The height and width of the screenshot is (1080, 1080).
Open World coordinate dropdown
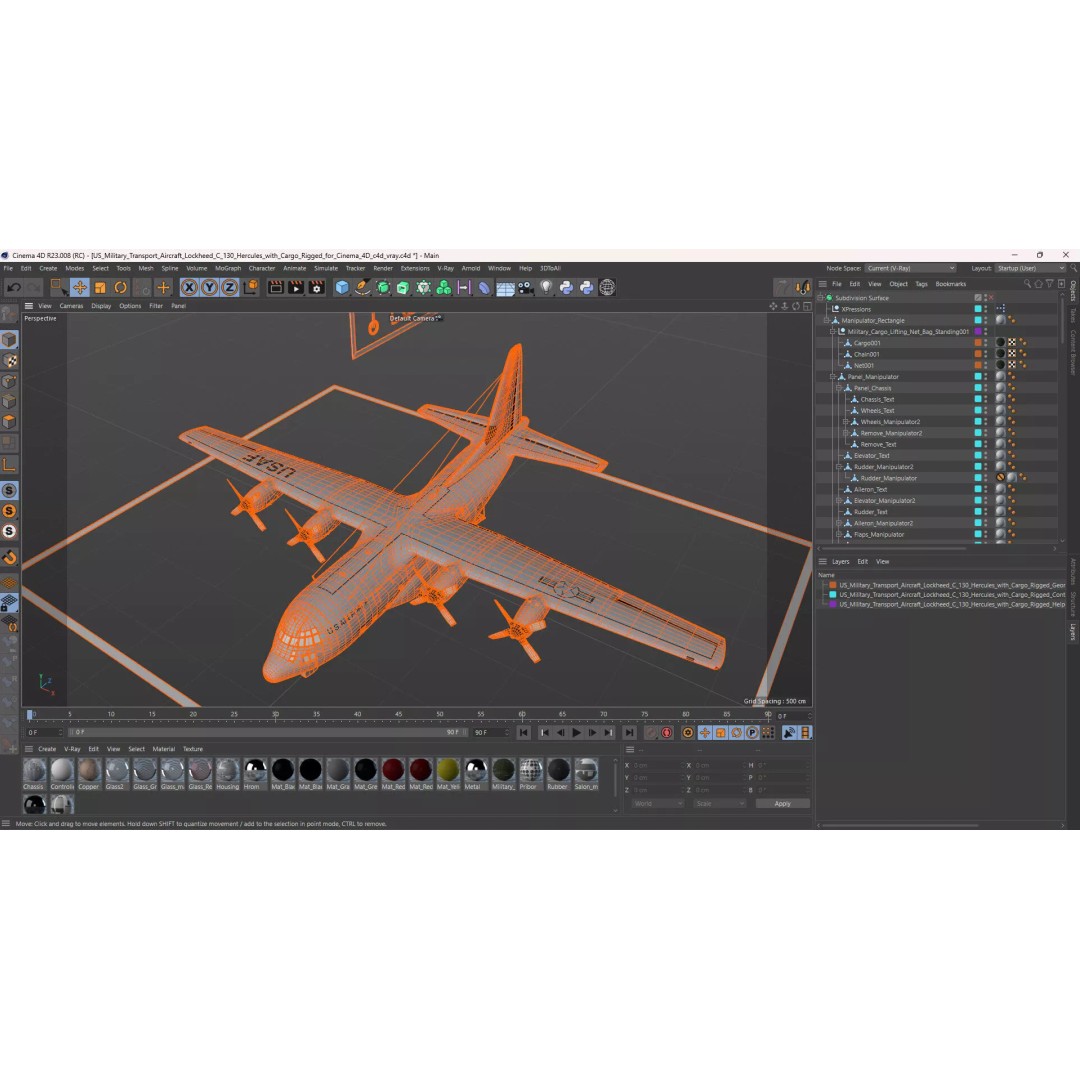tap(658, 804)
